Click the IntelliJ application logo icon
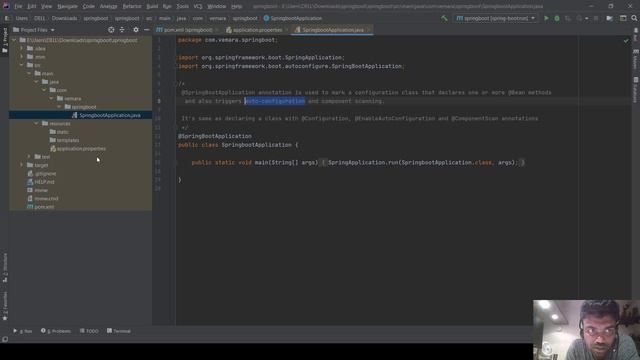The width and height of the screenshot is (640, 360). tap(6, 6)
